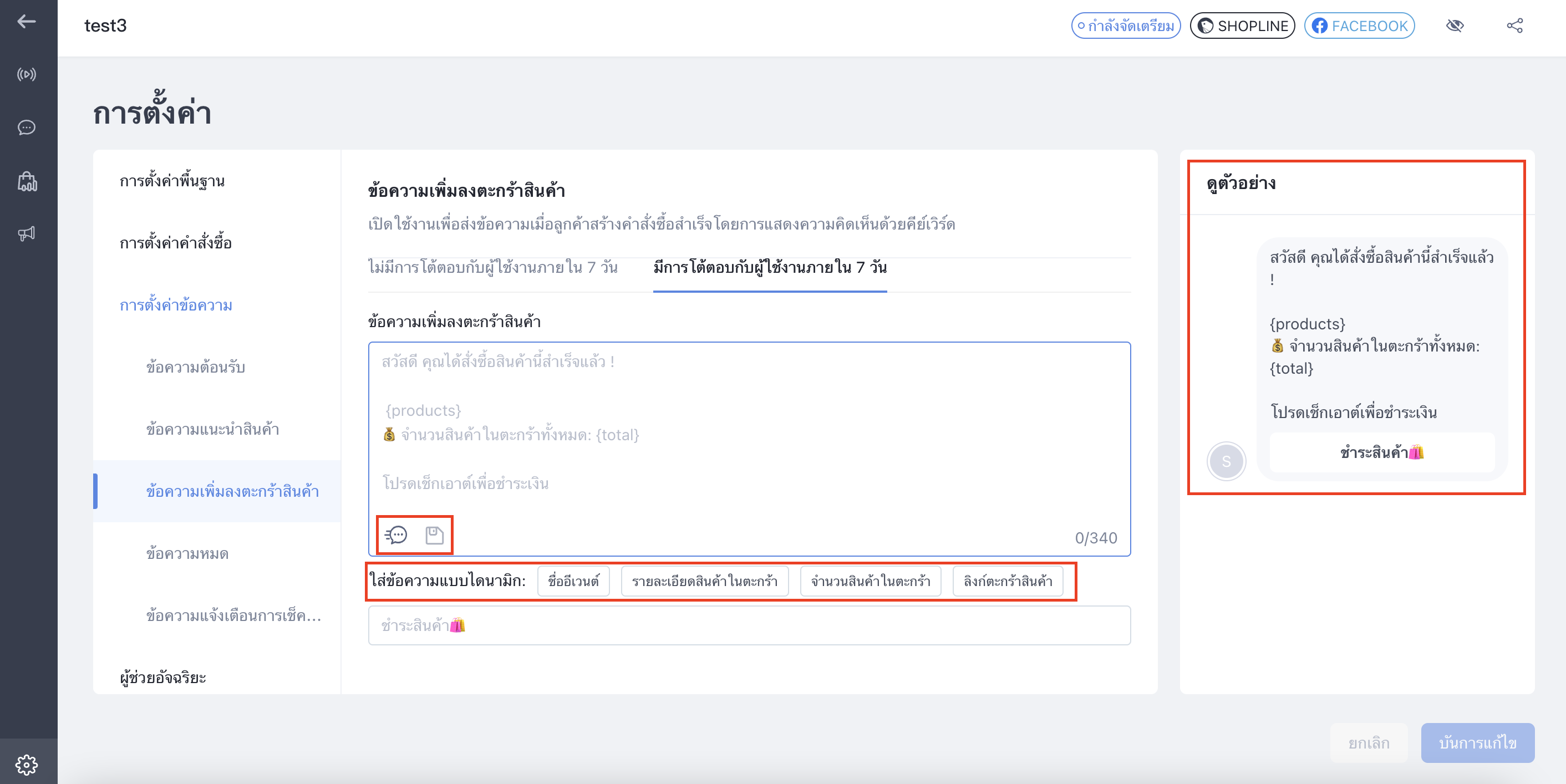Open the settings gear icon
Viewport: 1566px width, 784px height.
coord(26,765)
